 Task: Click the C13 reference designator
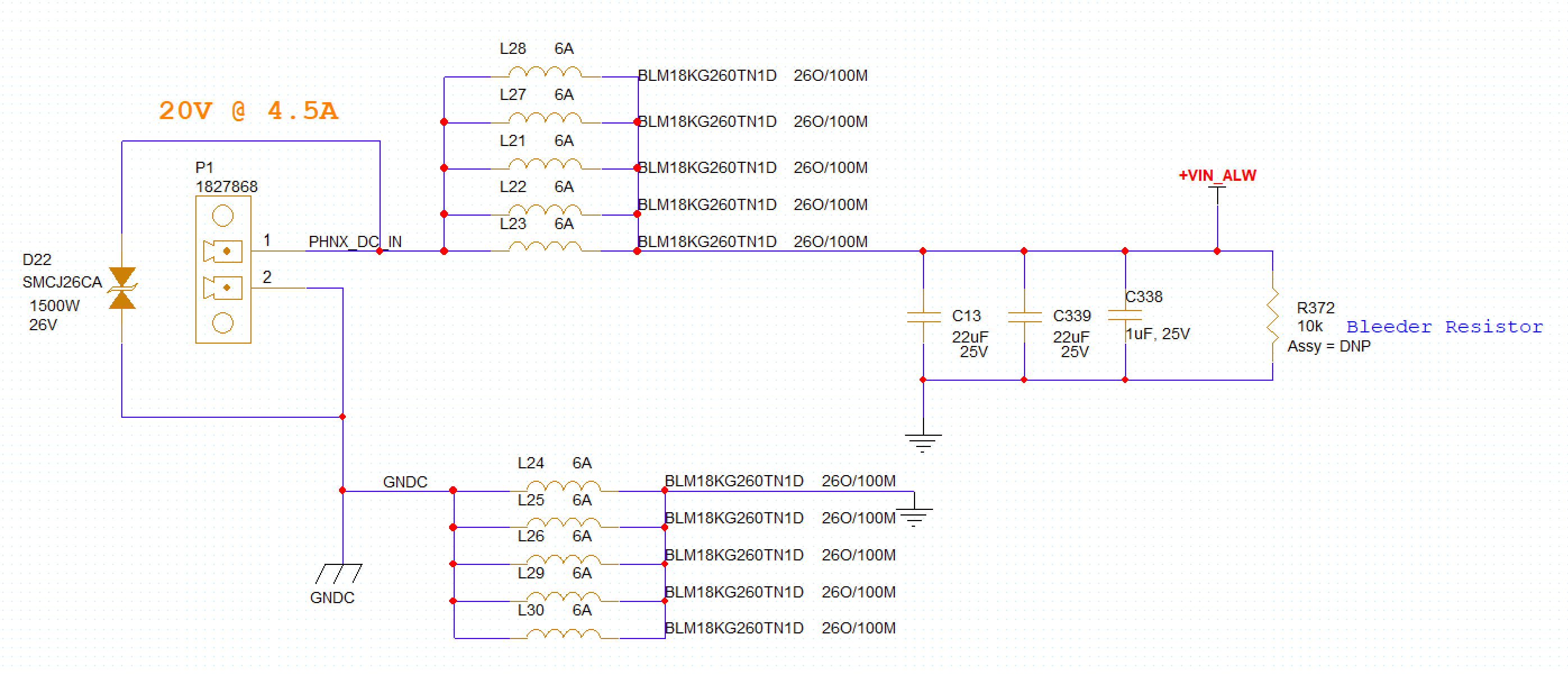pos(967,316)
